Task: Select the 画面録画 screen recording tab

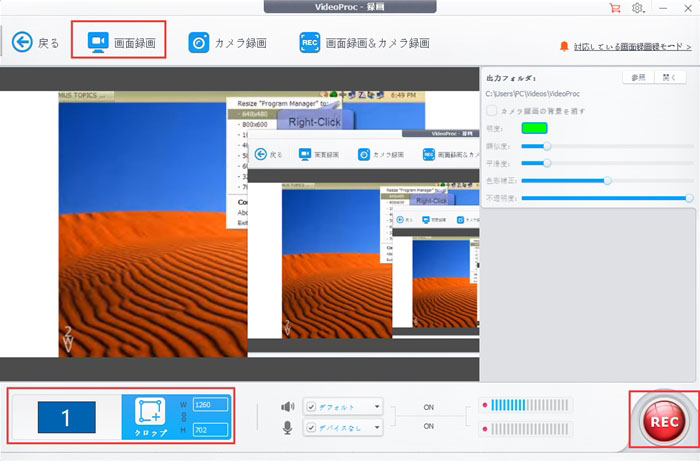Action: point(119,43)
